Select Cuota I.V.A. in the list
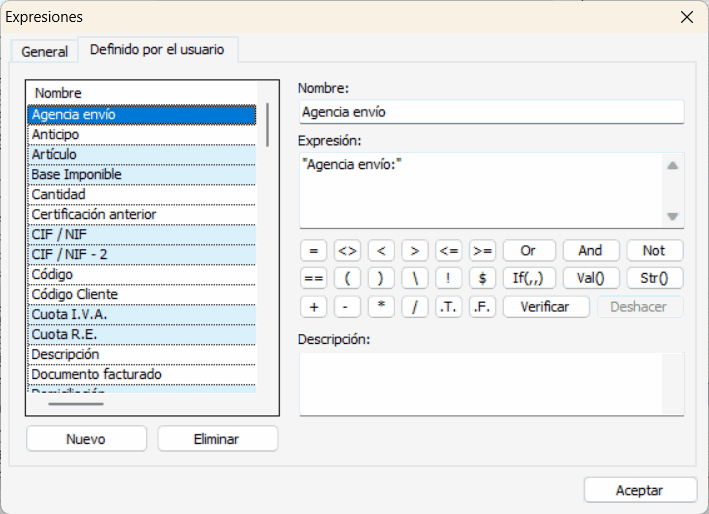Image resolution: width=709 pixels, height=514 pixels. (x=142, y=315)
